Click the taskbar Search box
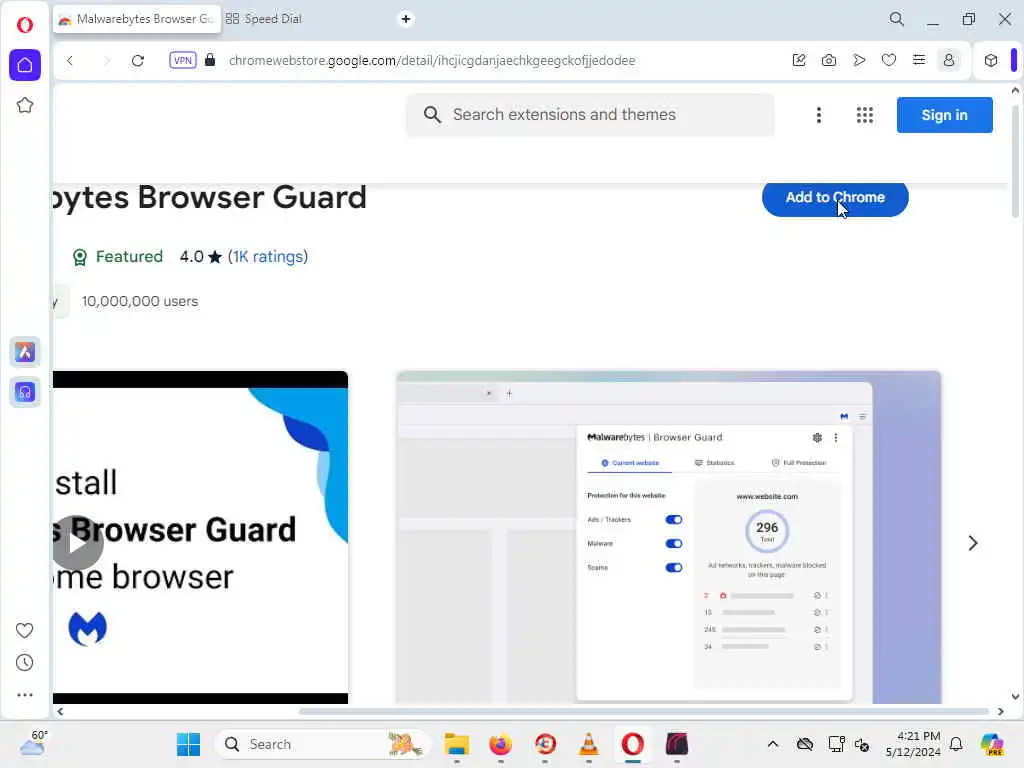 322,744
